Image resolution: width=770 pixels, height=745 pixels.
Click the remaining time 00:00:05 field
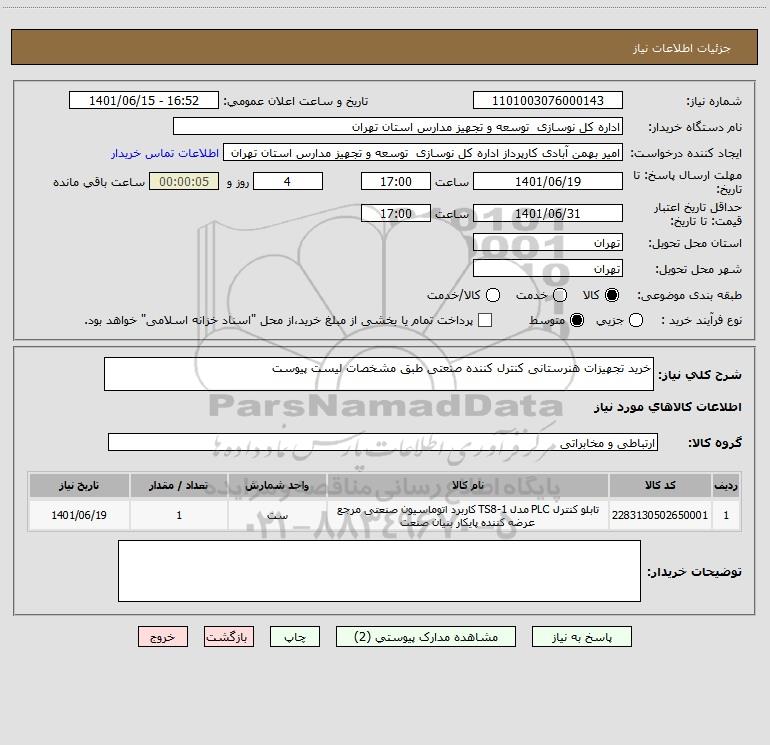(x=184, y=181)
